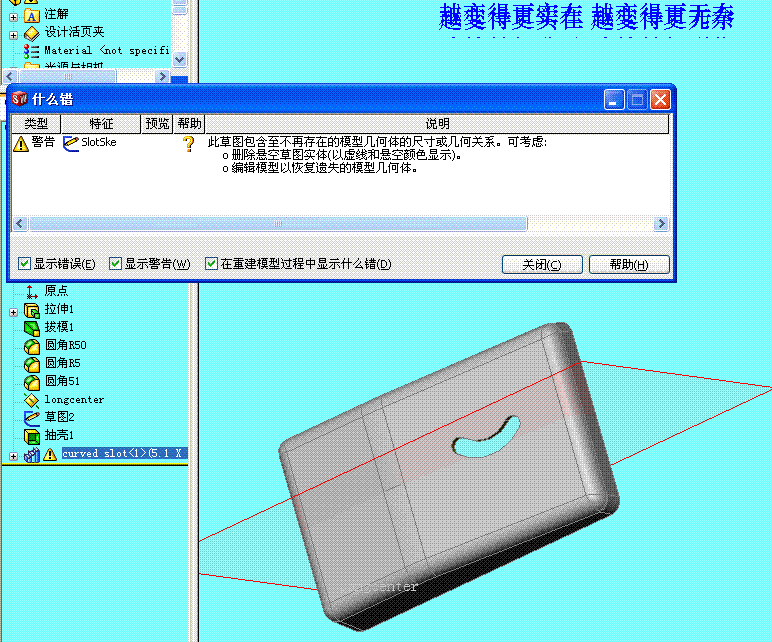772x642 pixels.
Task: Click the 原点 origin icon
Action: coord(32,291)
